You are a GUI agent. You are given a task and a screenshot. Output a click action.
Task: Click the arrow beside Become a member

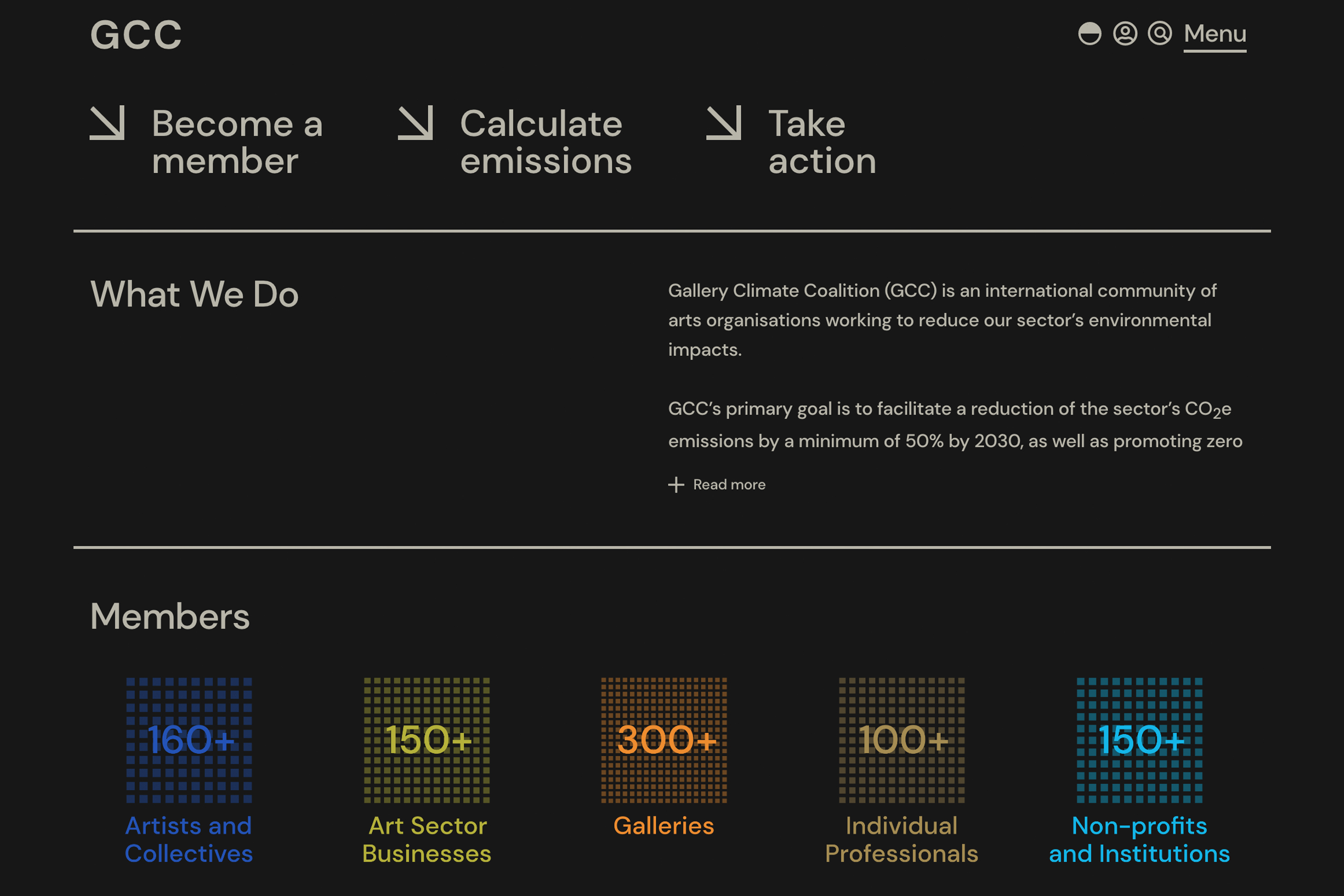108,123
